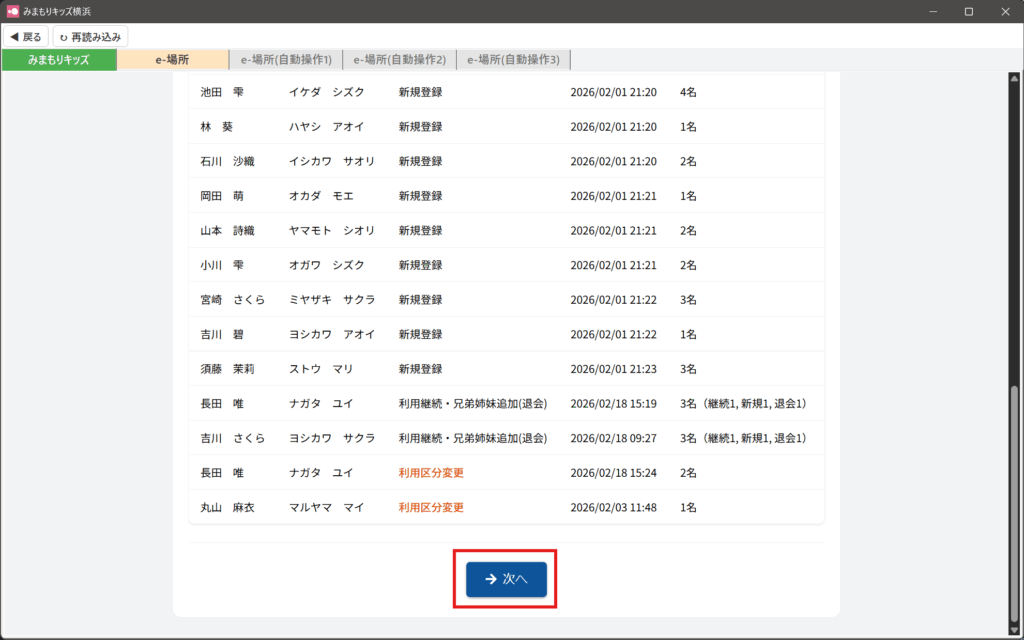Screen dimensions: 1024x640
Task: Open the e-場所(自動操作3) tab
Action: coord(513,60)
